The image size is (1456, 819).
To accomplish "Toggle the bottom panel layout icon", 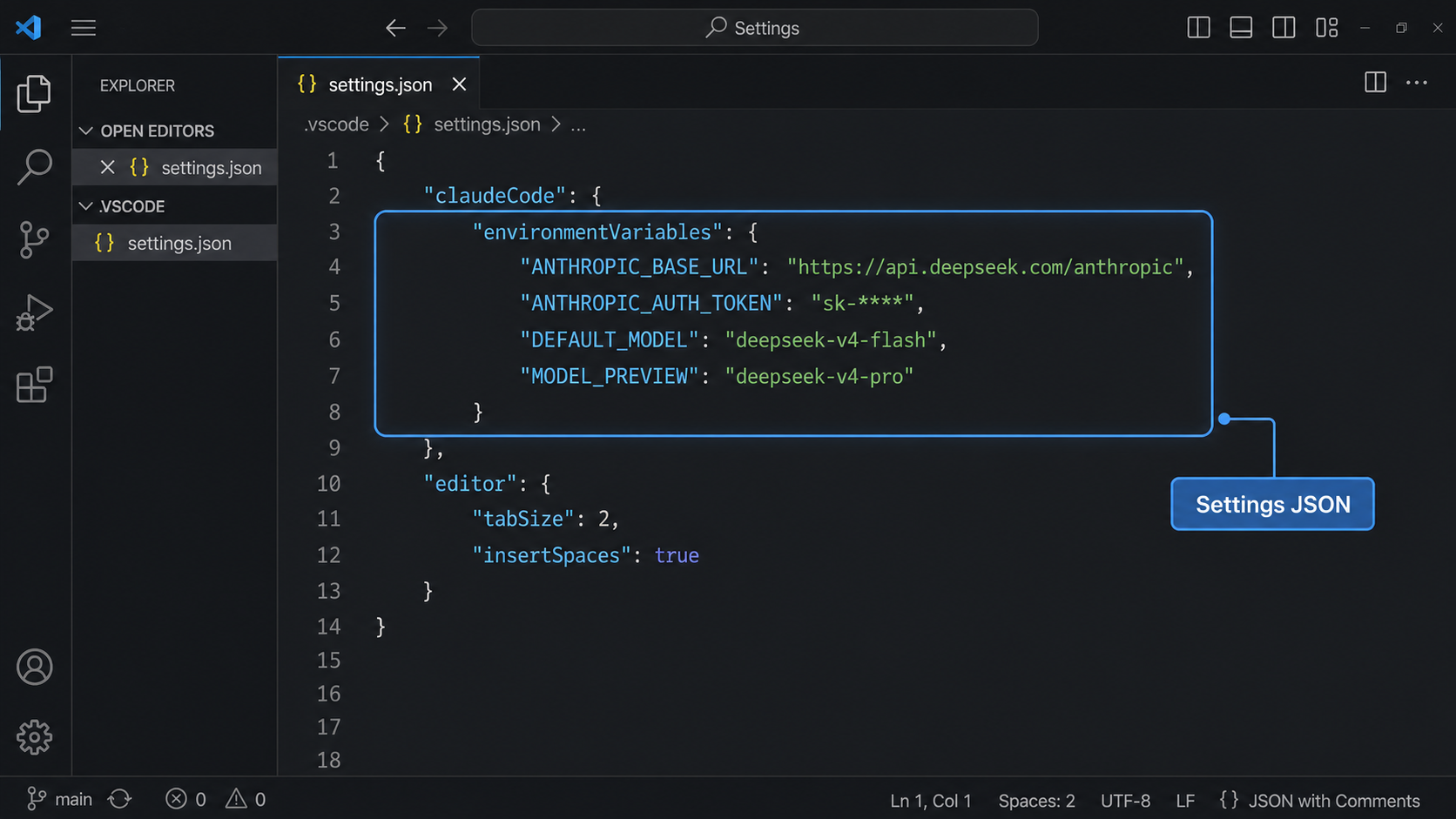I will 1241,28.
